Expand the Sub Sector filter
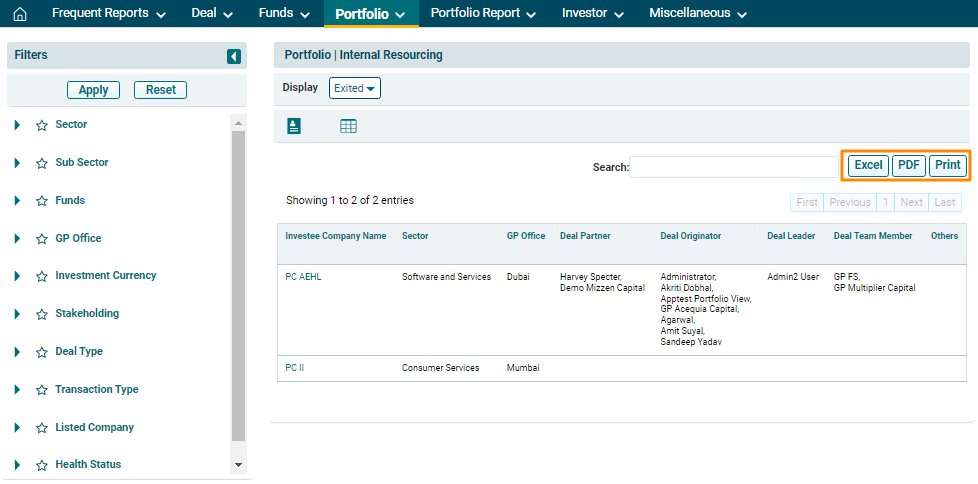The width and height of the screenshot is (978, 484). click(17, 163)
